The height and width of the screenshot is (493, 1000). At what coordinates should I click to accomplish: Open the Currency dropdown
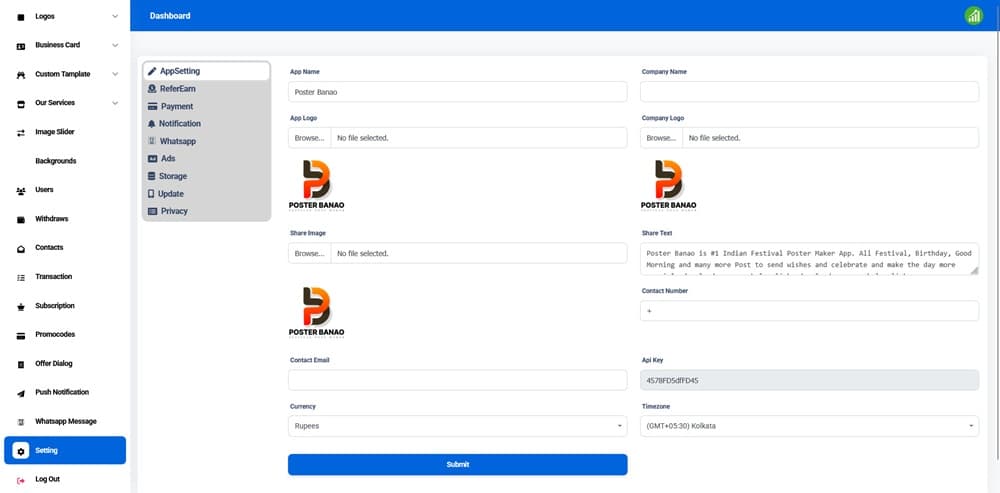click(457, 426)
